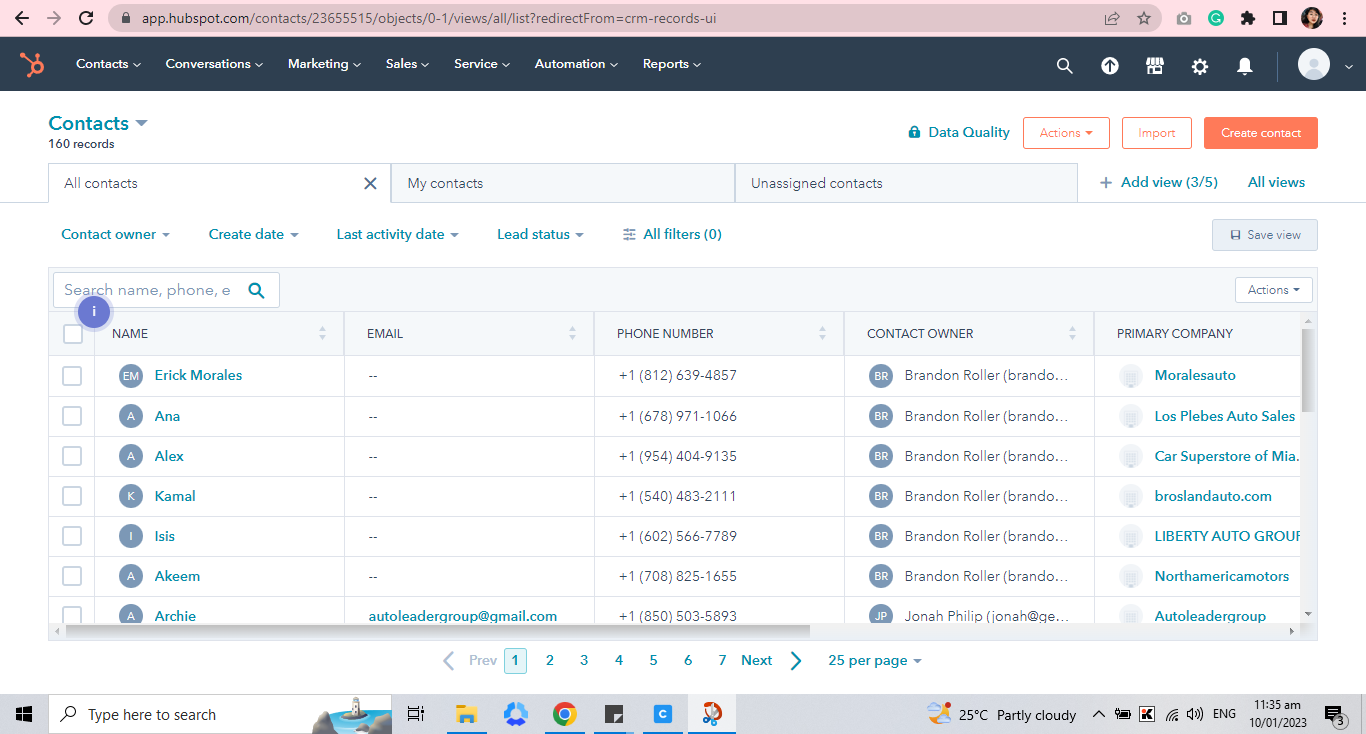Click the share icon in the address bar
The width and height of the screenshot is (1366, 734).
point(1112,18)
